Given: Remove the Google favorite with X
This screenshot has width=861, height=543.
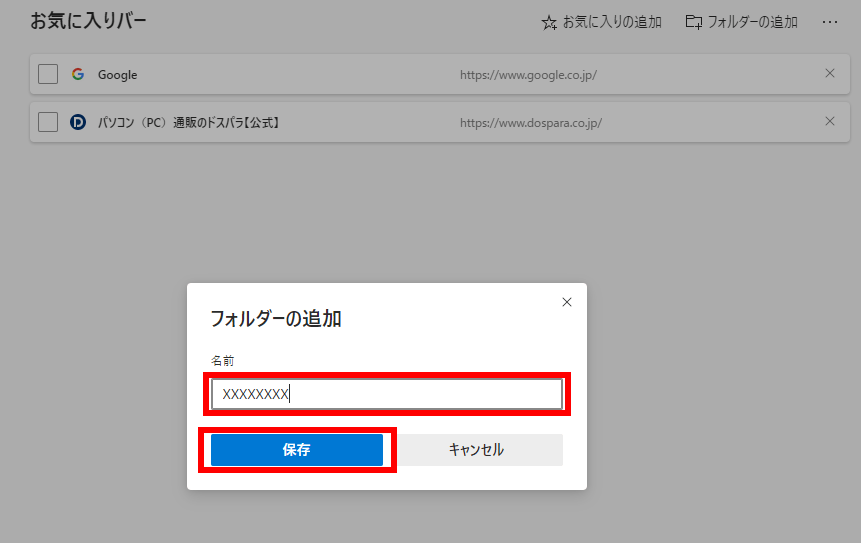Looking at the screenshot, I should 830,74.
